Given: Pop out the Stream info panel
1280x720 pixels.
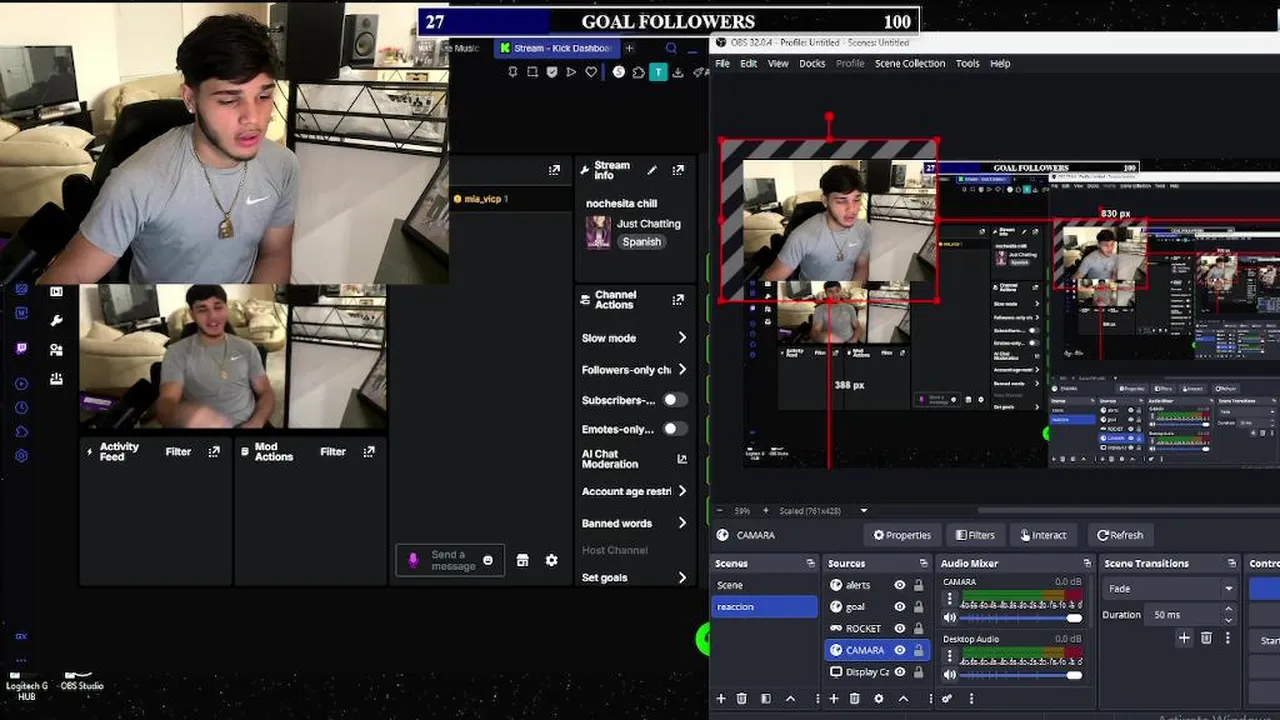Looking at the screenshot, I should click(x=678, y=170).
